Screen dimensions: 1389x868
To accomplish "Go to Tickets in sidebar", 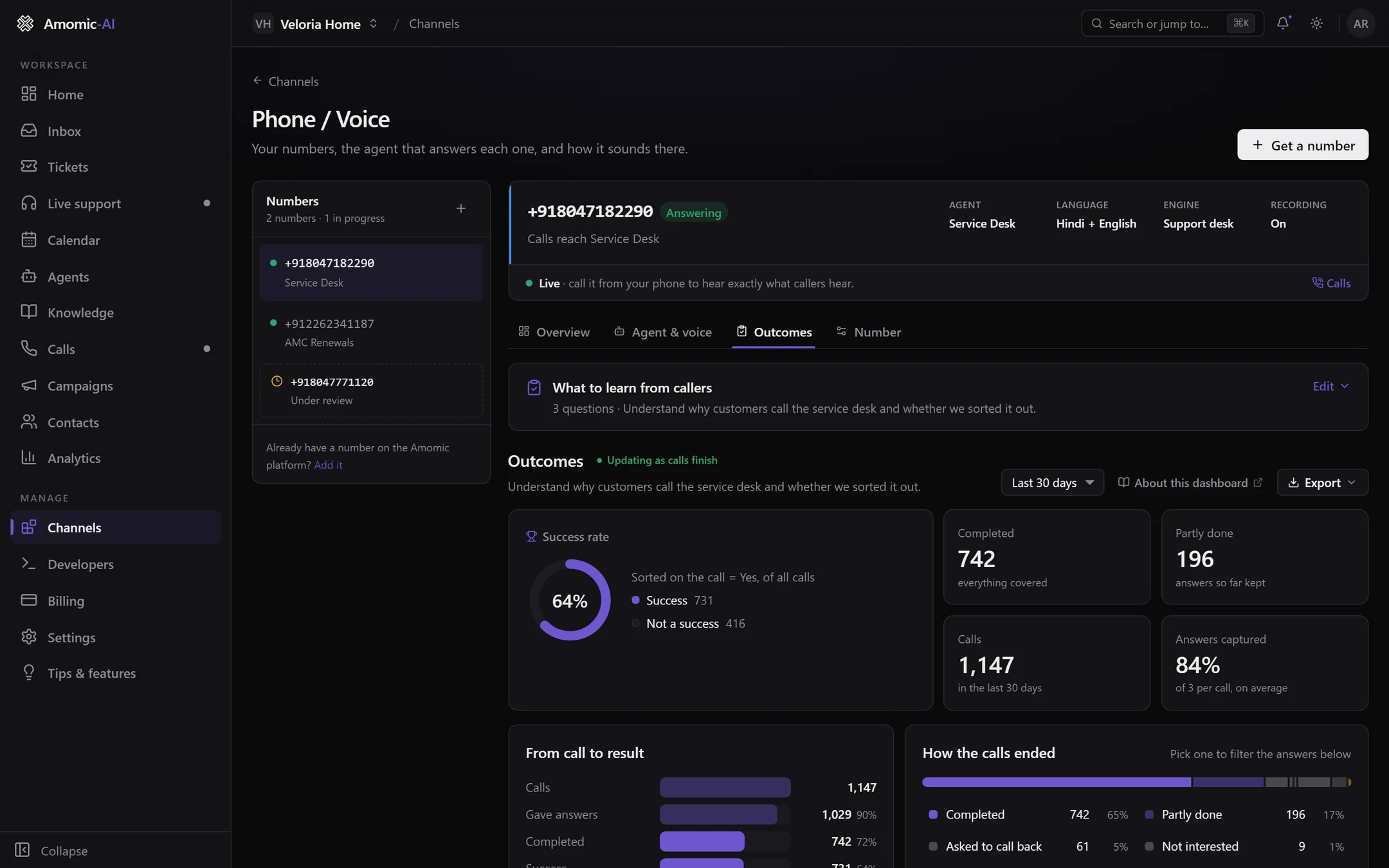I will [x=116, y=167].
